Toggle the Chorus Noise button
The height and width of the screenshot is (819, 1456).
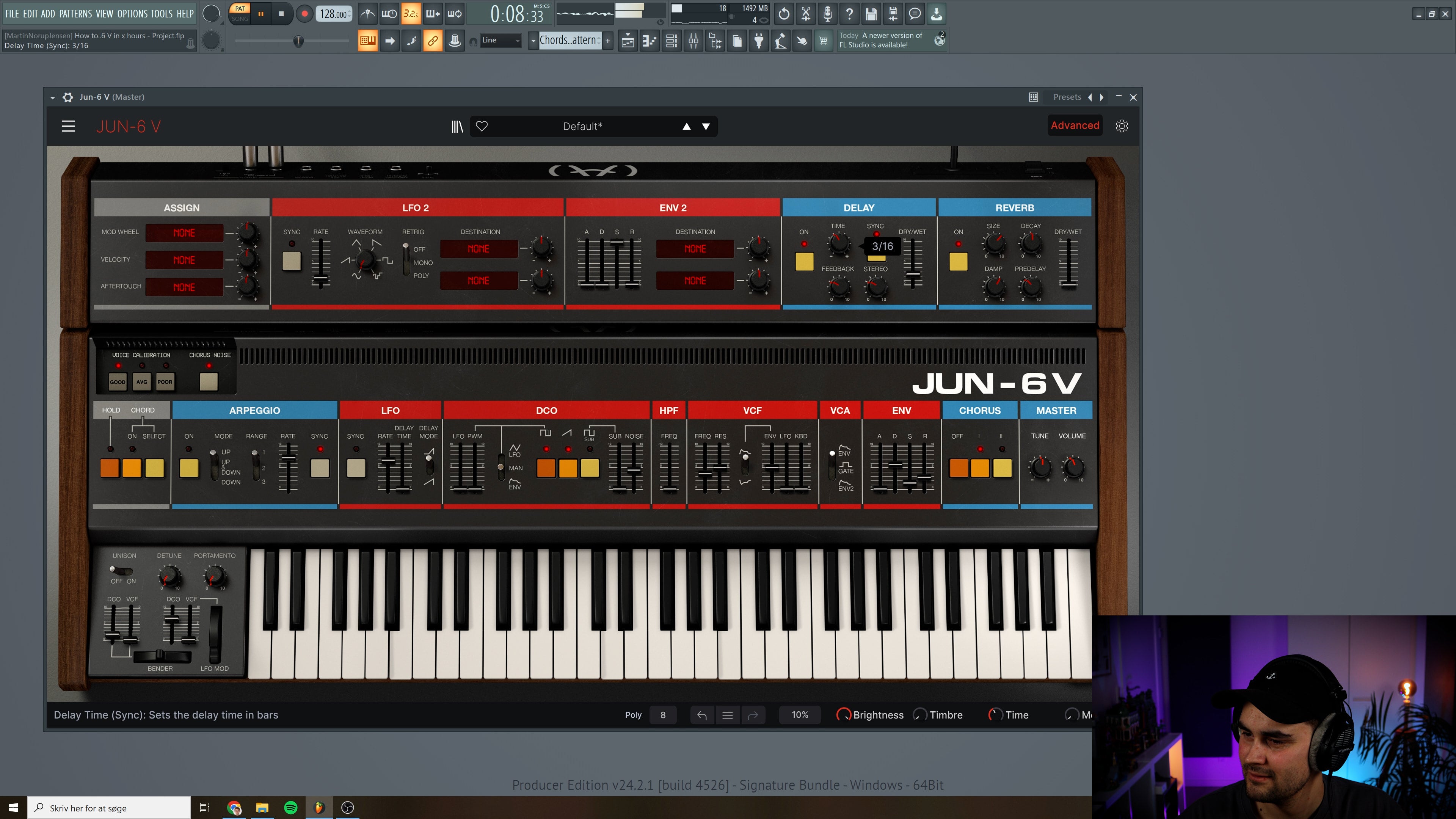209,381
